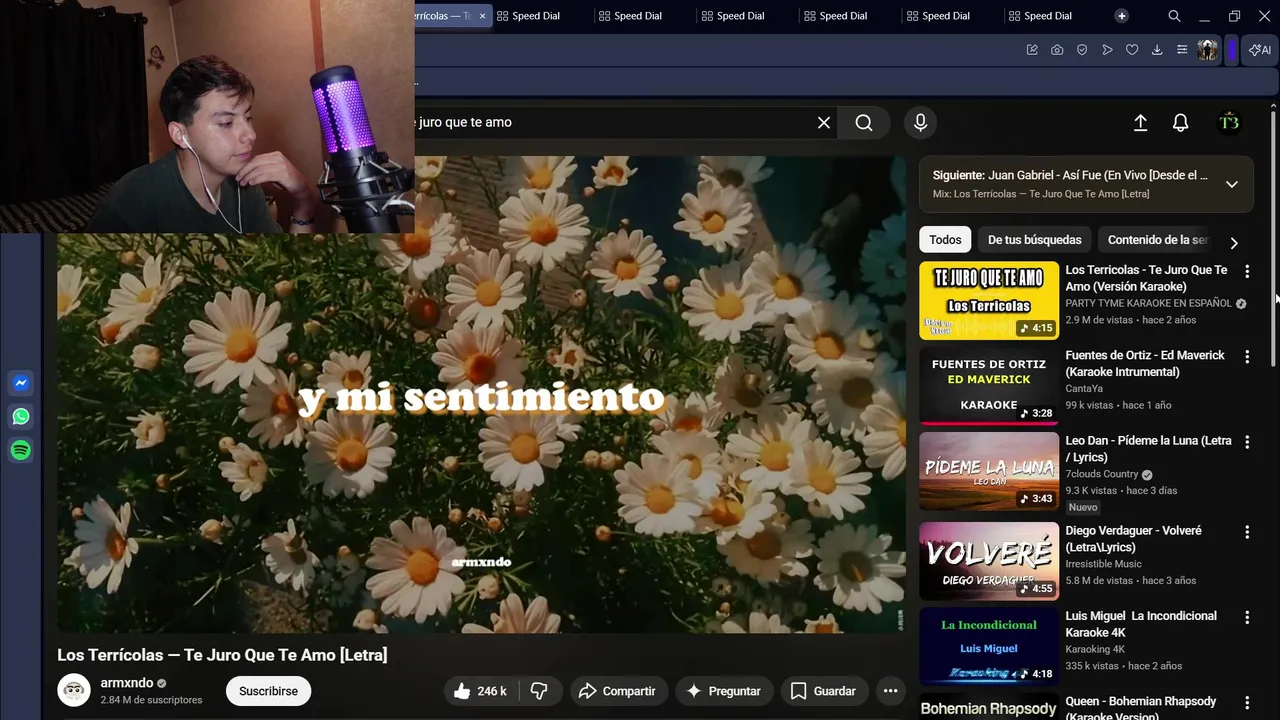The image size is (1280, 720).
Task: Open Pídeme la Luna thumbnail
Action: [989, 472]
